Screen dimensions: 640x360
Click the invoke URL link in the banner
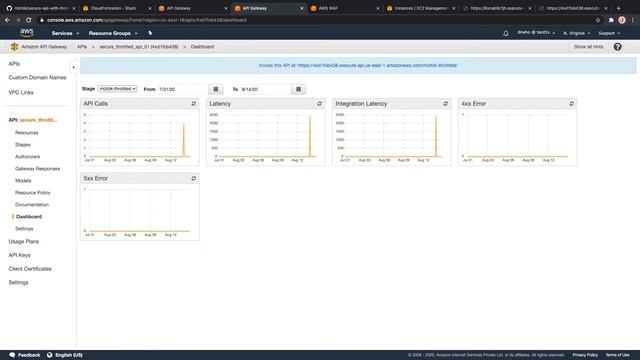pyautogui.click(x=377, y=65)
